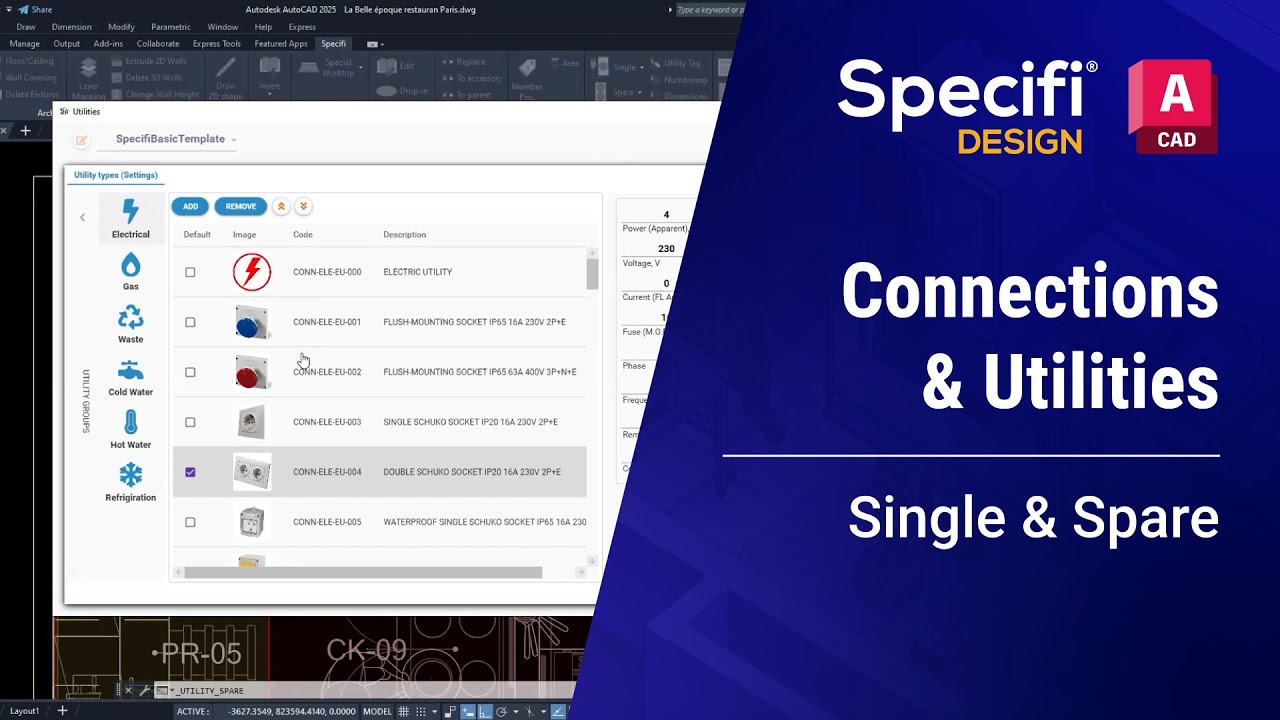
Task: Click the REMOVE button
Action: (241, 206)
